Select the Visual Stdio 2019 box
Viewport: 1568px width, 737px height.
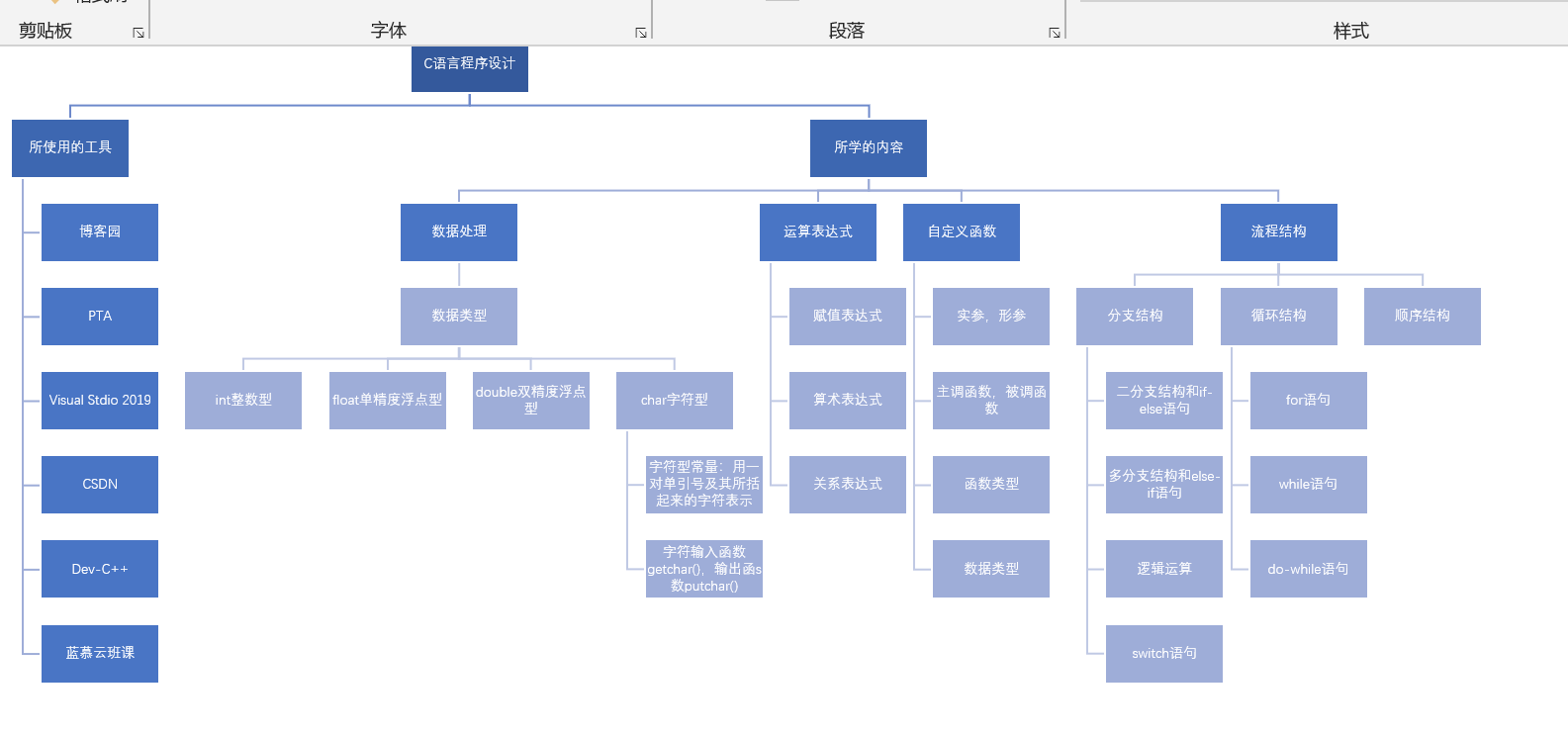pyautogui.click(x=100, y=401)
